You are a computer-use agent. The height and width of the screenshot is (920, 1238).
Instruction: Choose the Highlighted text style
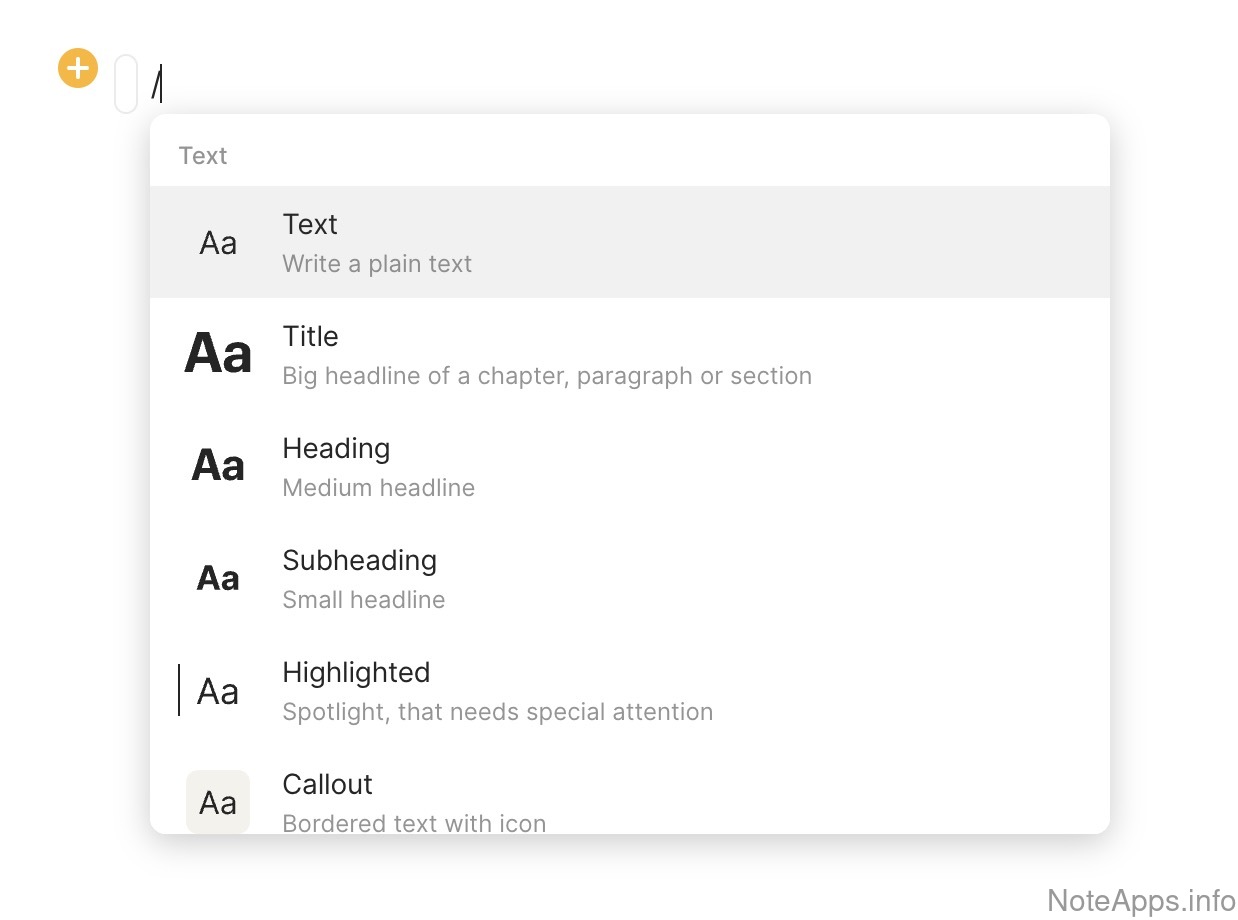(356, 673)
